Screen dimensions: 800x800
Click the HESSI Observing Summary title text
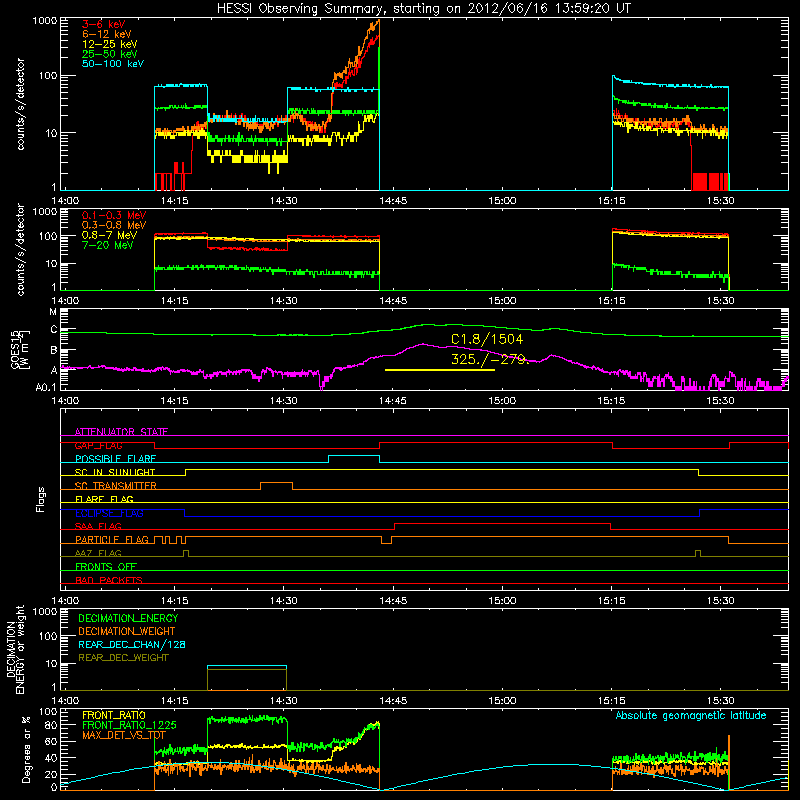click(424, 9)
